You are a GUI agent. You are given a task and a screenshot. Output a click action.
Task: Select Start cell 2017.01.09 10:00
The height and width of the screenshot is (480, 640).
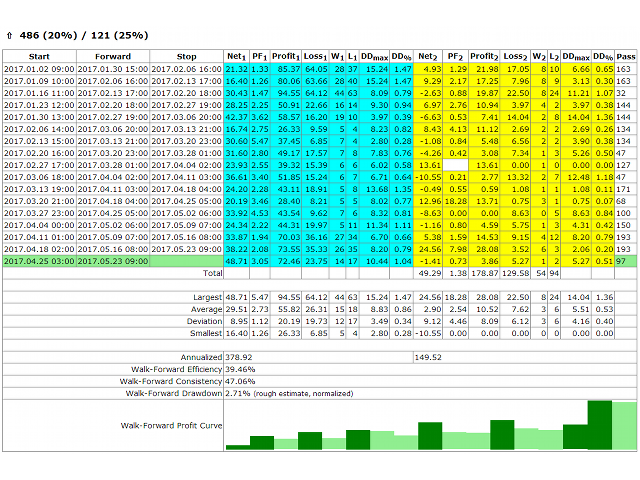pyautogui.click(x=39, y=81)
